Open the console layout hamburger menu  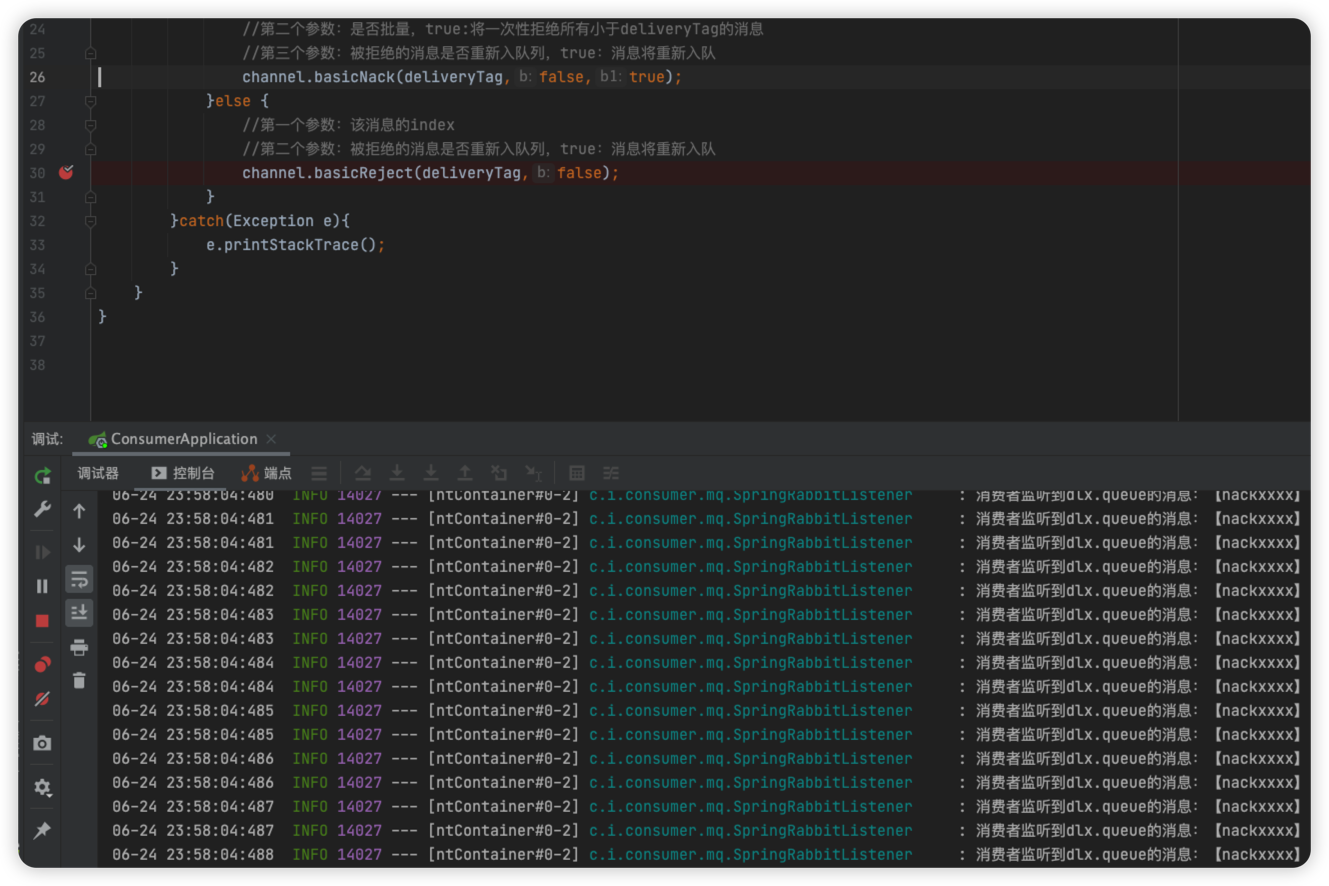click(x=319, y=472)
